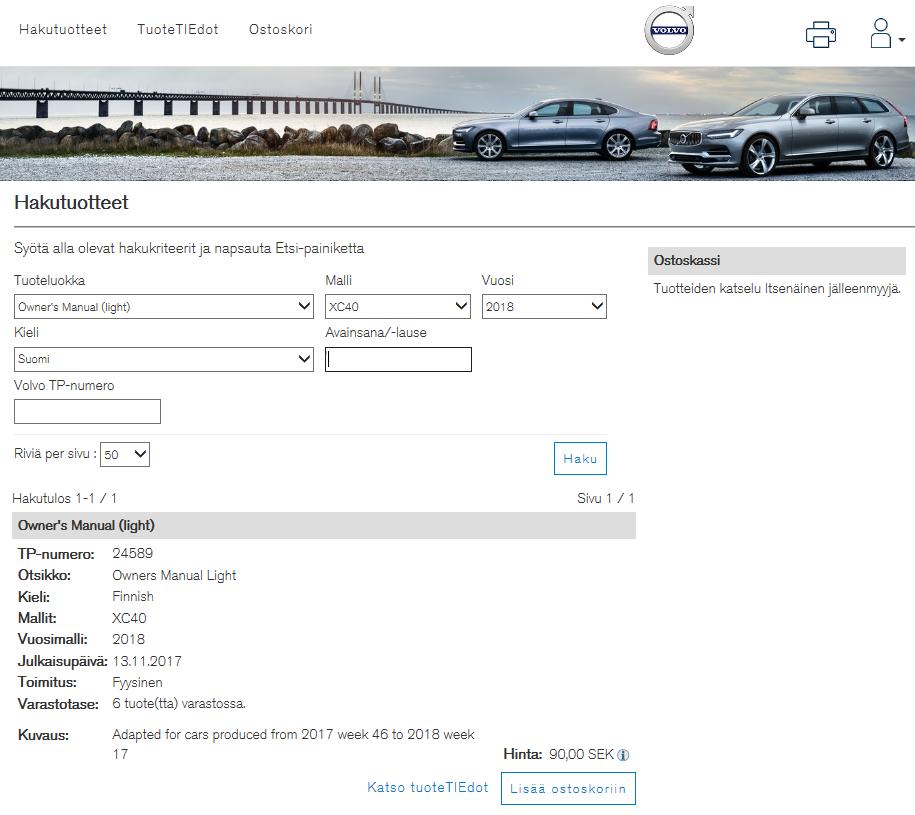Select TP-numero value 24589
Viewport: 915px width, 815px height.
[x=132, y=553]
